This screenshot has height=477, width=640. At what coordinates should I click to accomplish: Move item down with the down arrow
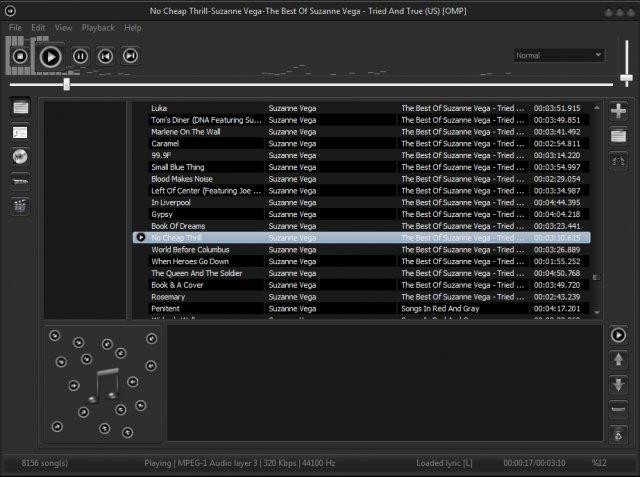(618, 385)
